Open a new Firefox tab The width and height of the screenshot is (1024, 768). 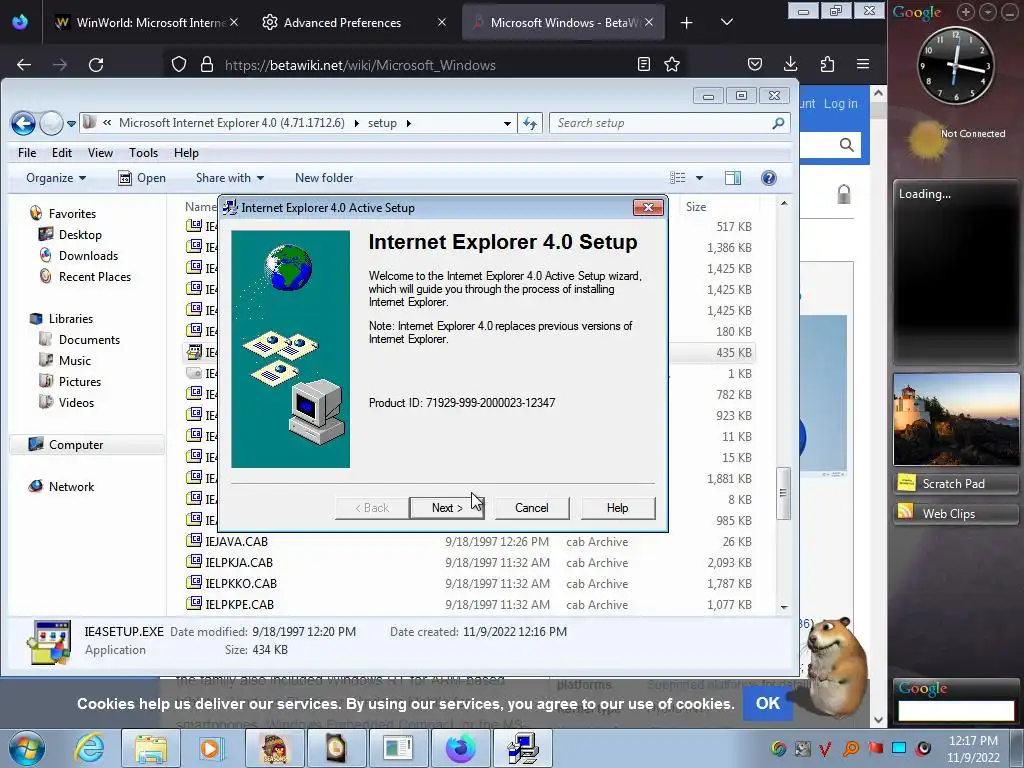pos(686,23)
